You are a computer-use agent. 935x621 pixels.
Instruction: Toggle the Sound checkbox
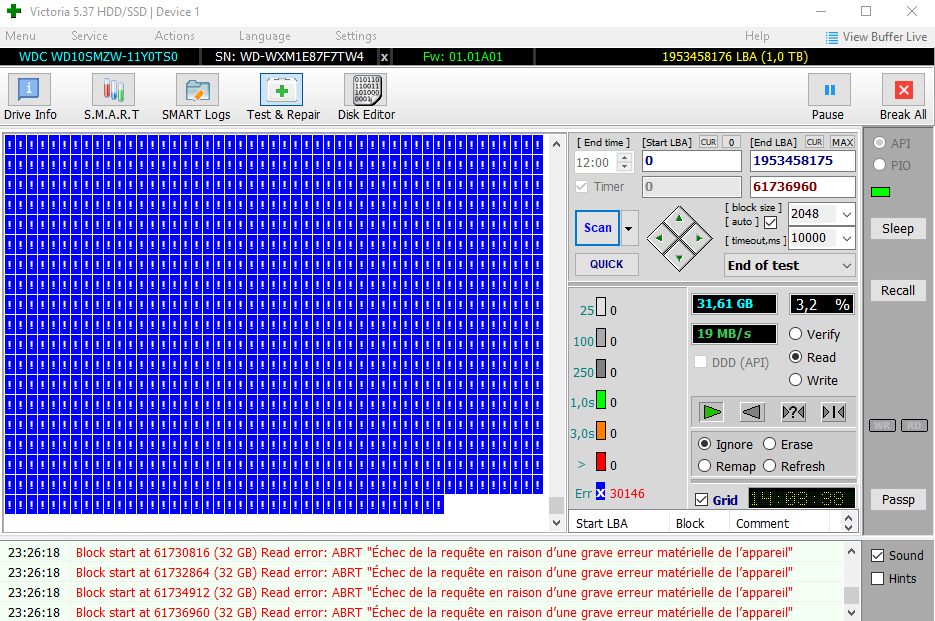[x=877, y=555]
